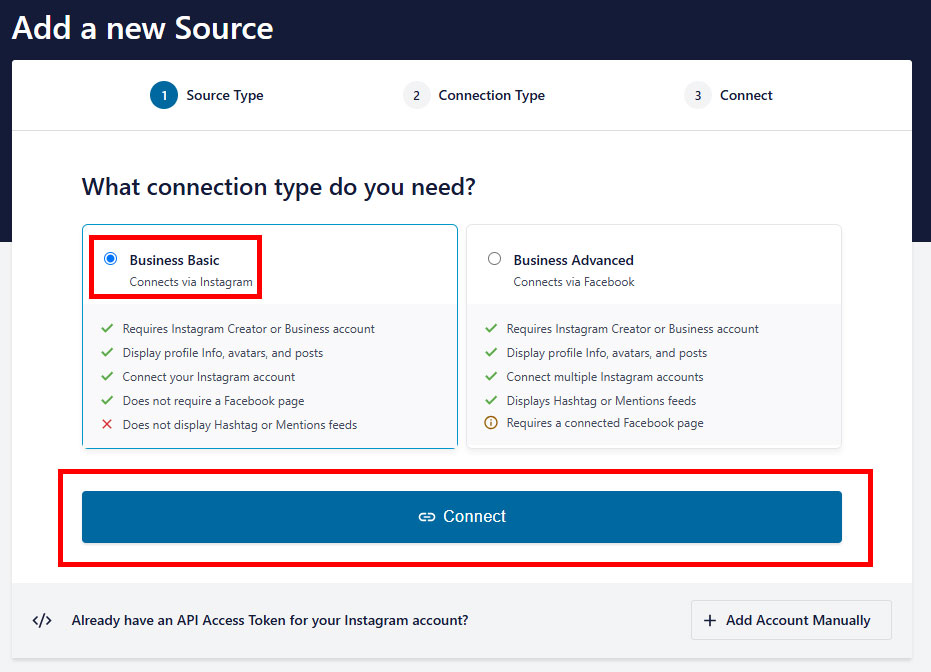Click the info icon beside Facebook page requirement

click(x=491, y=423)
